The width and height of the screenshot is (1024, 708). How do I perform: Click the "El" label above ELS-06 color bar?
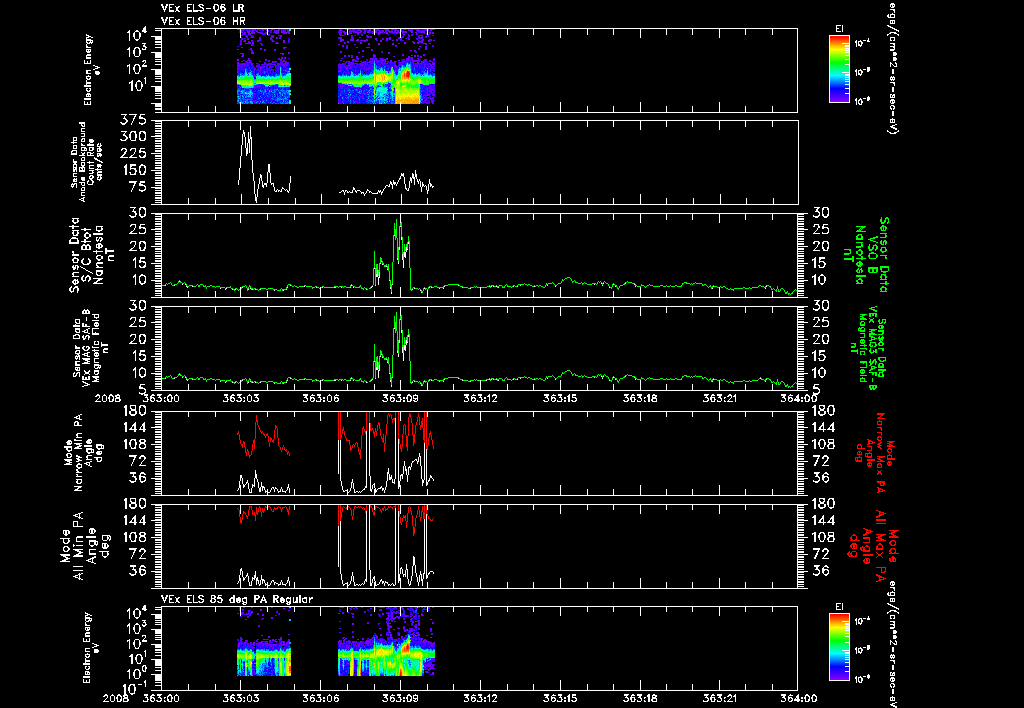coord(839,28)
